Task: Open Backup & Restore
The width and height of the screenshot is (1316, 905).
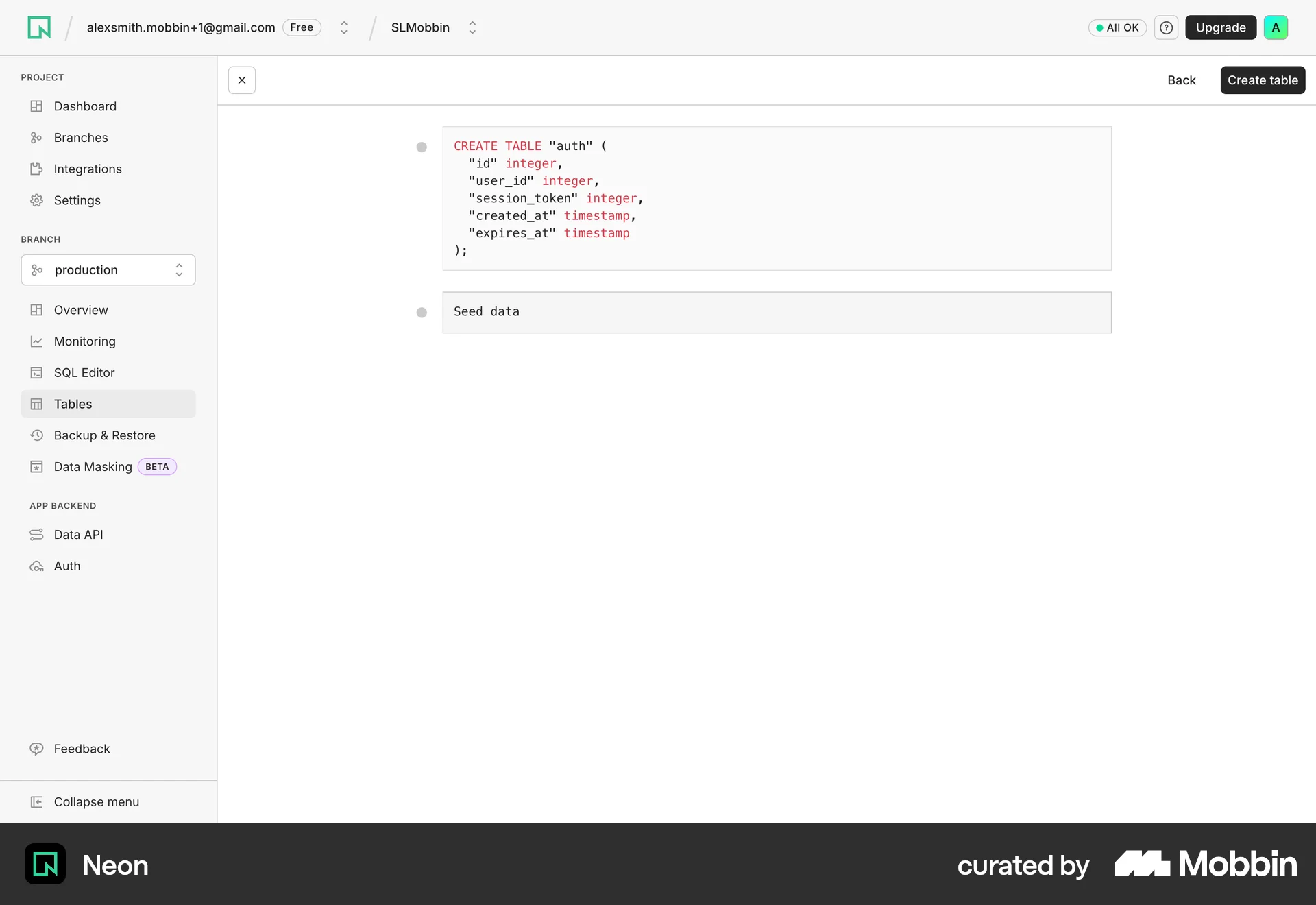Action: click(108, 435)
